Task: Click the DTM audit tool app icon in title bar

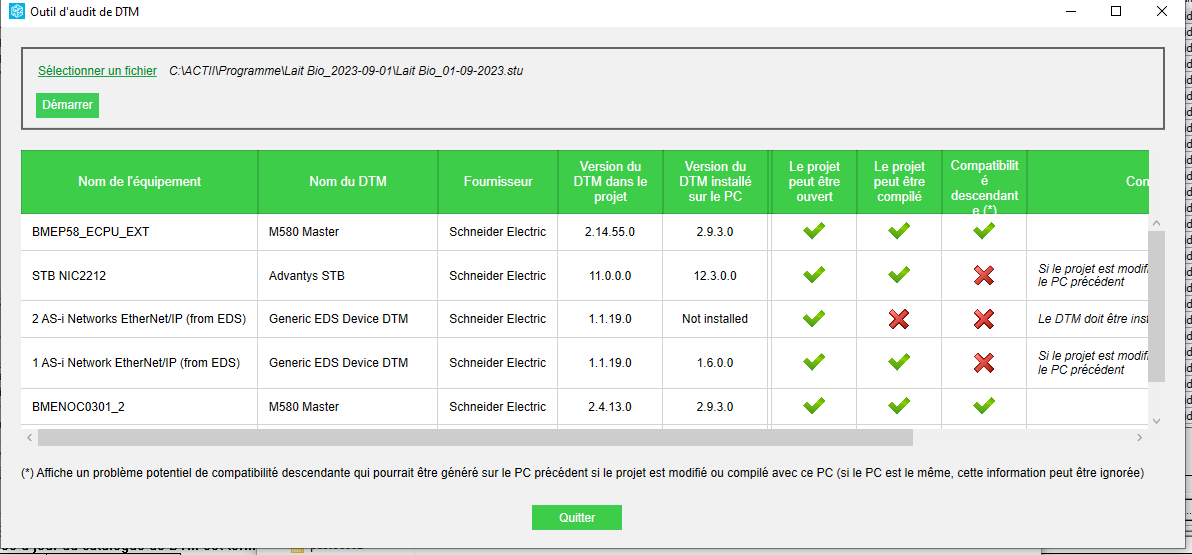Action: click(16, 11)
